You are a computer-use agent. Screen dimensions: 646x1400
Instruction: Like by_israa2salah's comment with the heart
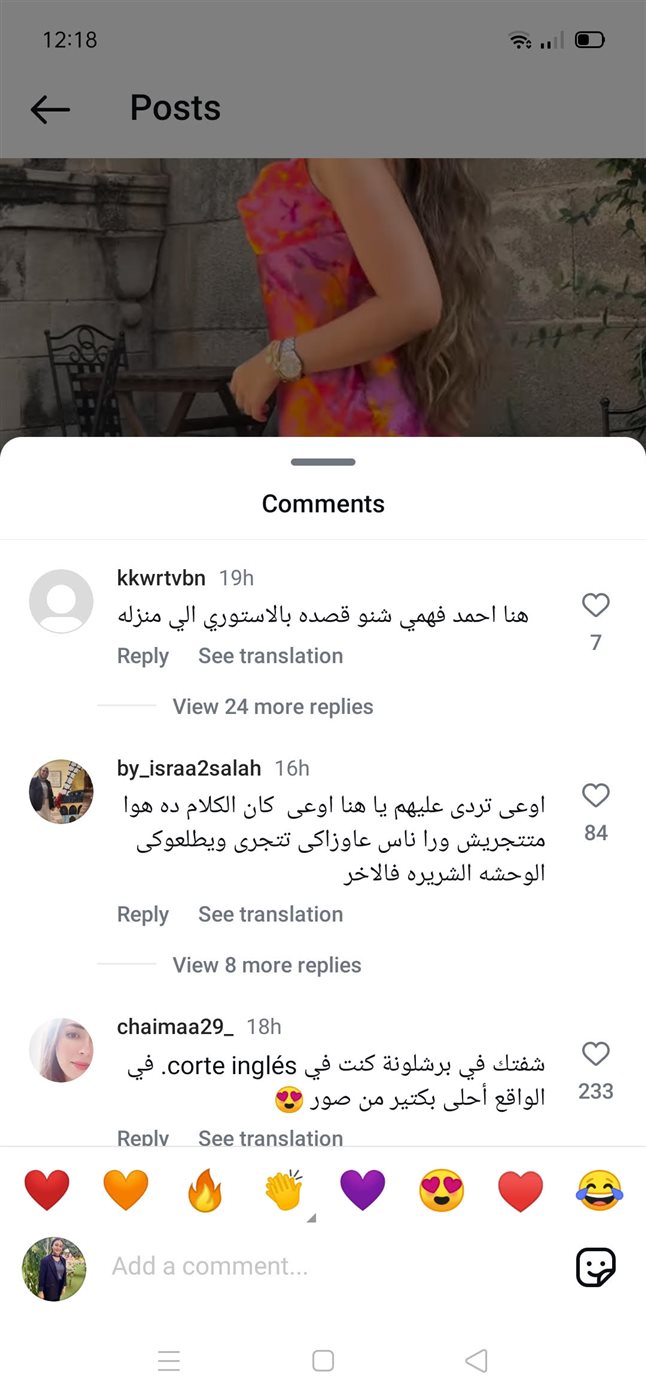[596, 796]
